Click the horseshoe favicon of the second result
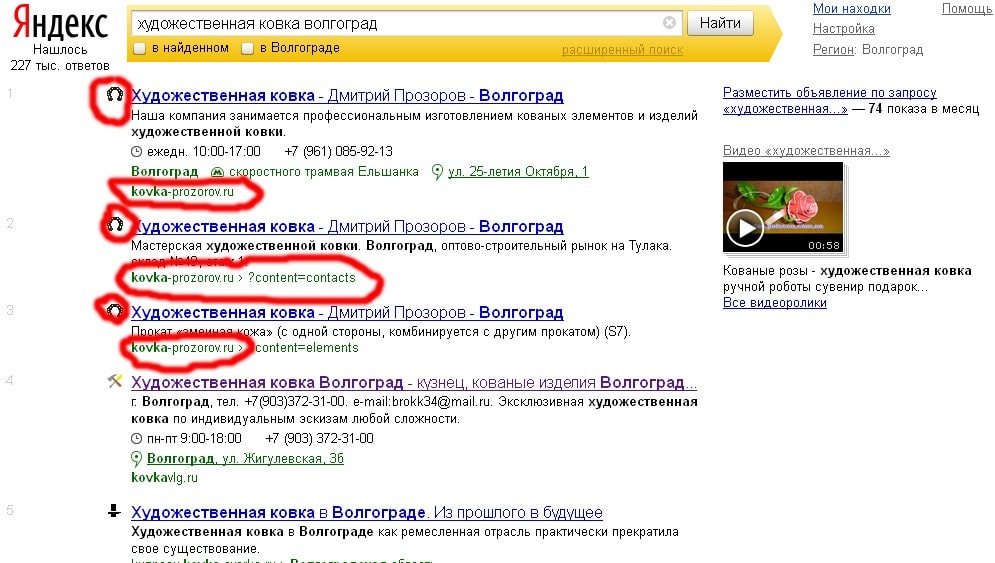The height and width of the screenshot is (563, 995). (x=115, y=224)
